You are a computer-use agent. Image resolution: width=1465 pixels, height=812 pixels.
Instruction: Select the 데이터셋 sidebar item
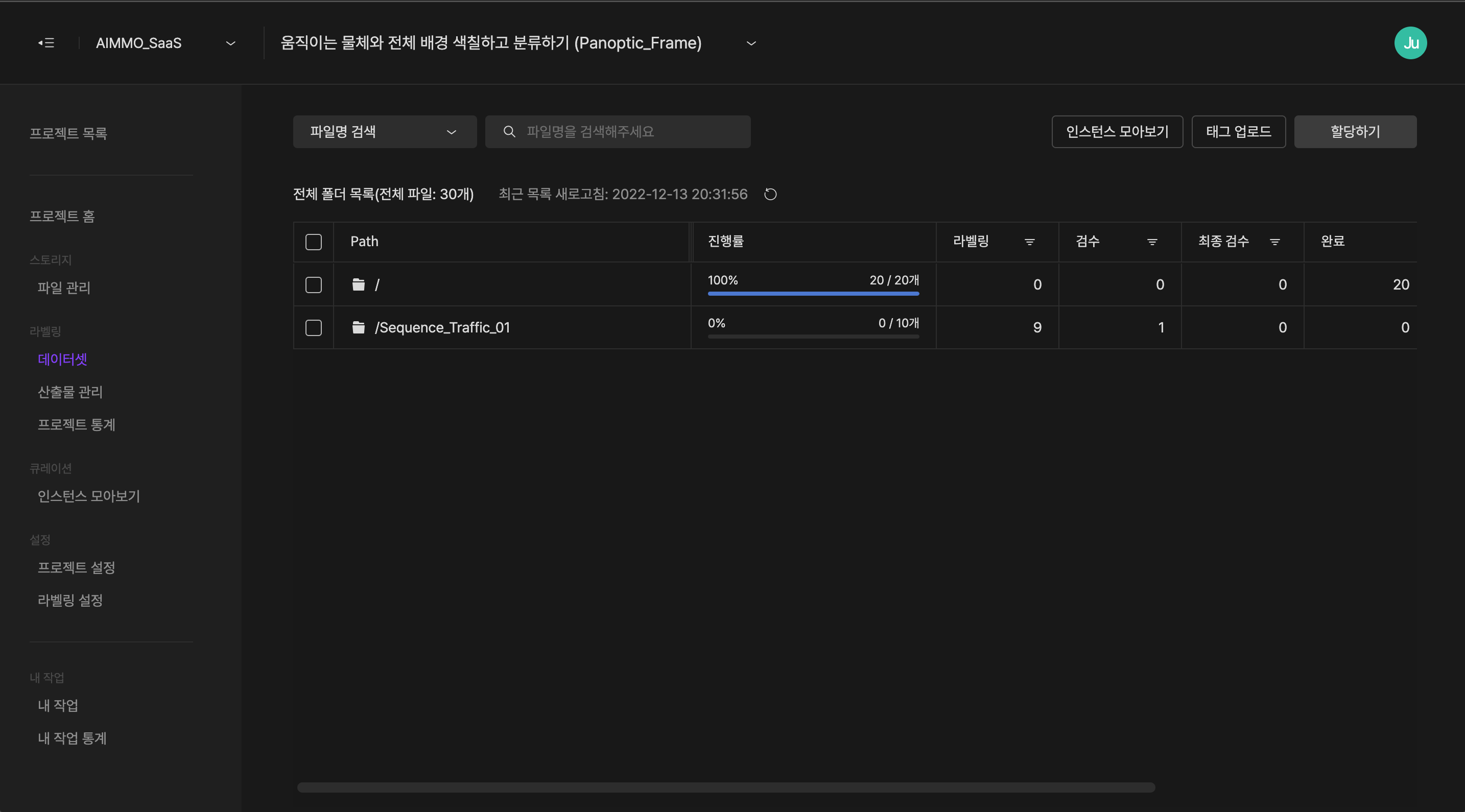pos(62,360)
